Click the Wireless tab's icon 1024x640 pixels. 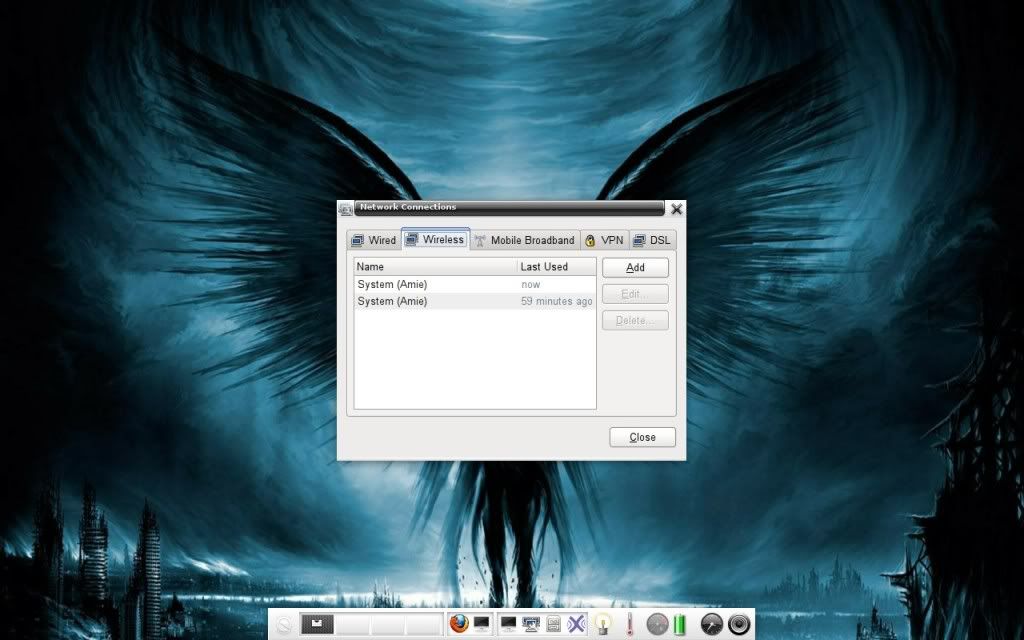point(411,239)
